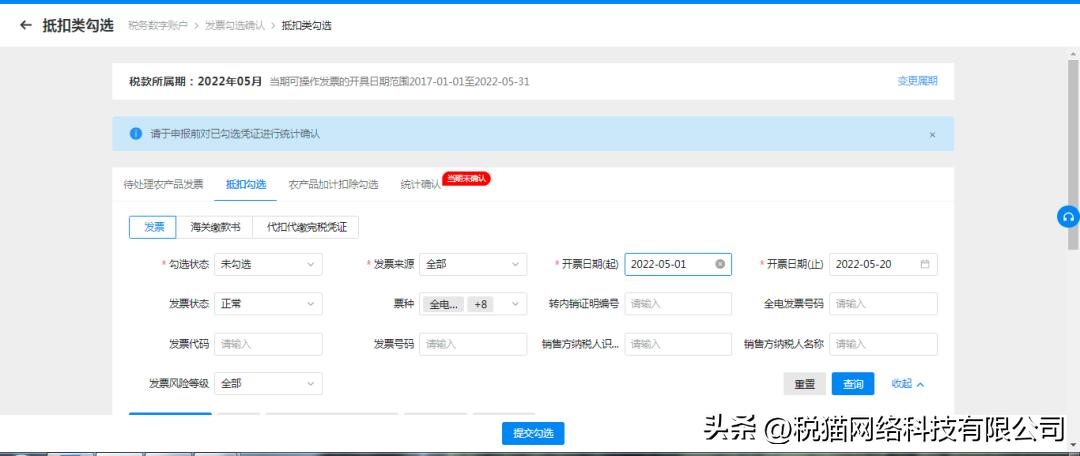Select the 代扣代缴完税凭证 segment button
Viewport: 1080px width, 456px height.
tap(306, 227)
